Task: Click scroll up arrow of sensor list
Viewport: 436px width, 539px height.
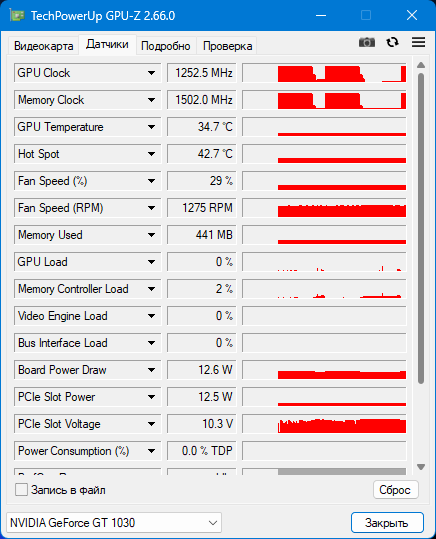Action: (421, 65)
